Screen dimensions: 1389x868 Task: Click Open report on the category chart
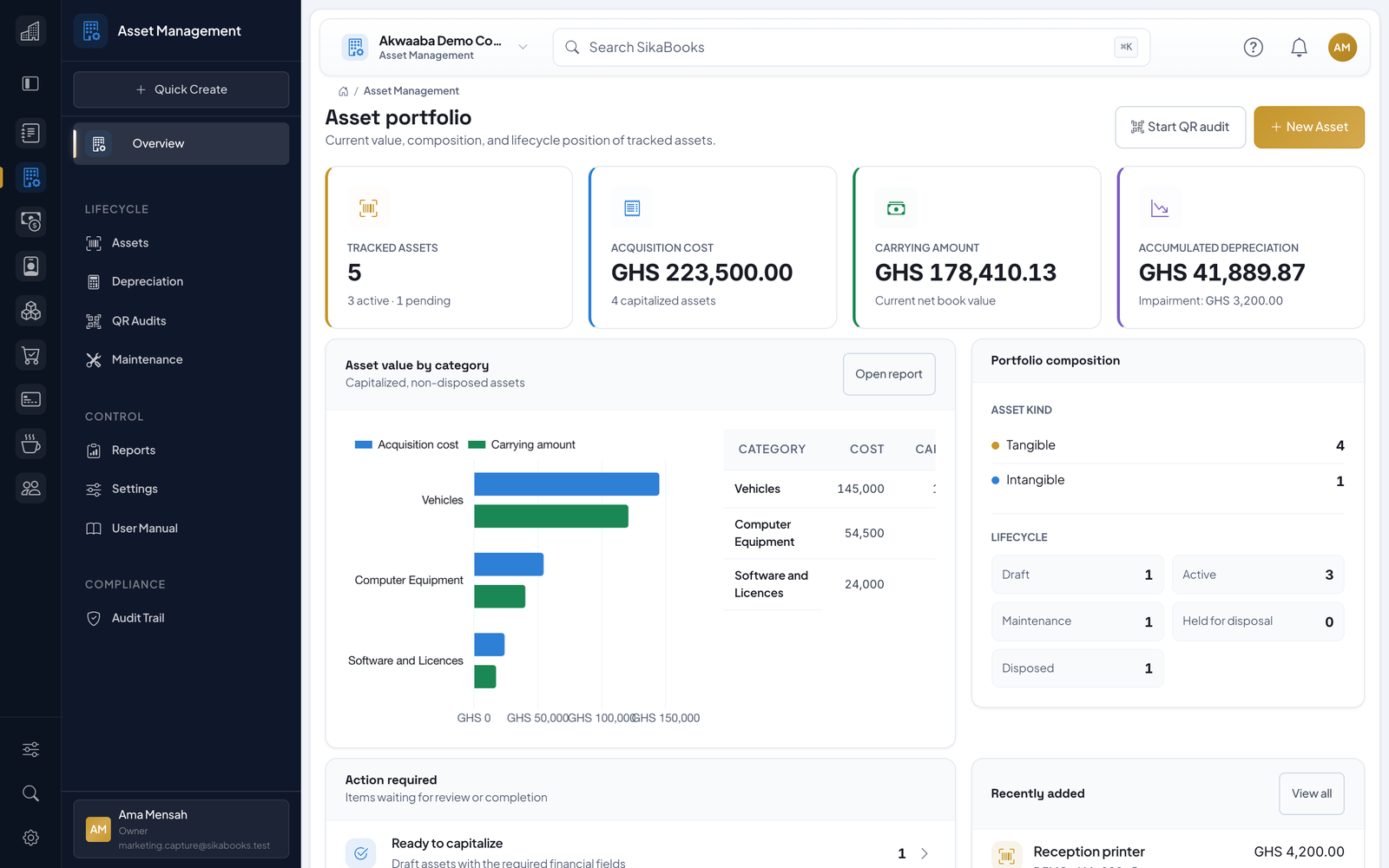pyautogui.click(x=889, y=374)
